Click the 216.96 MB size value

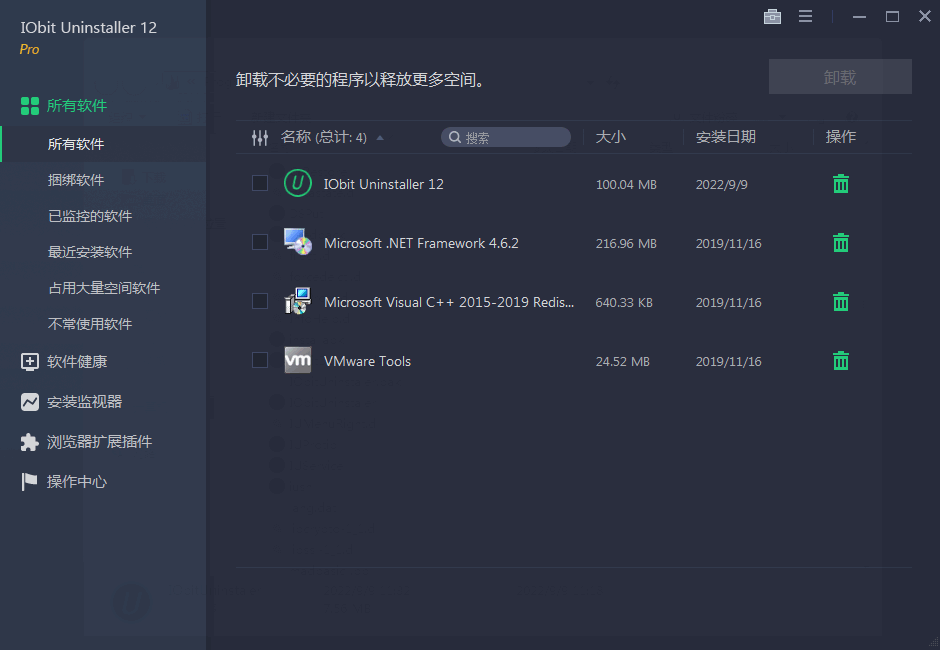coord(626,243)
